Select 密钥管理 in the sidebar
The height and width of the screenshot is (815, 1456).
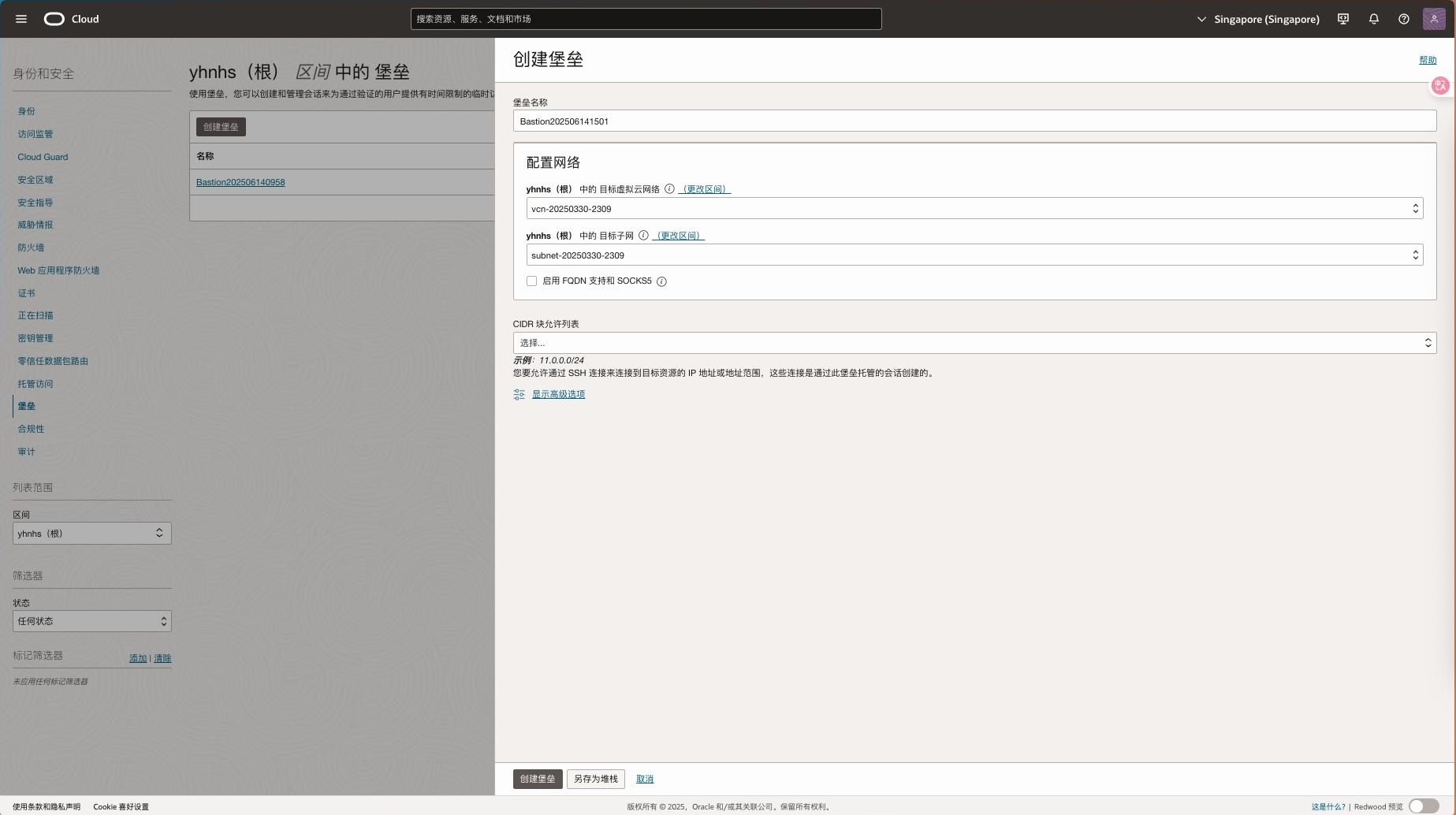(35, 339)
